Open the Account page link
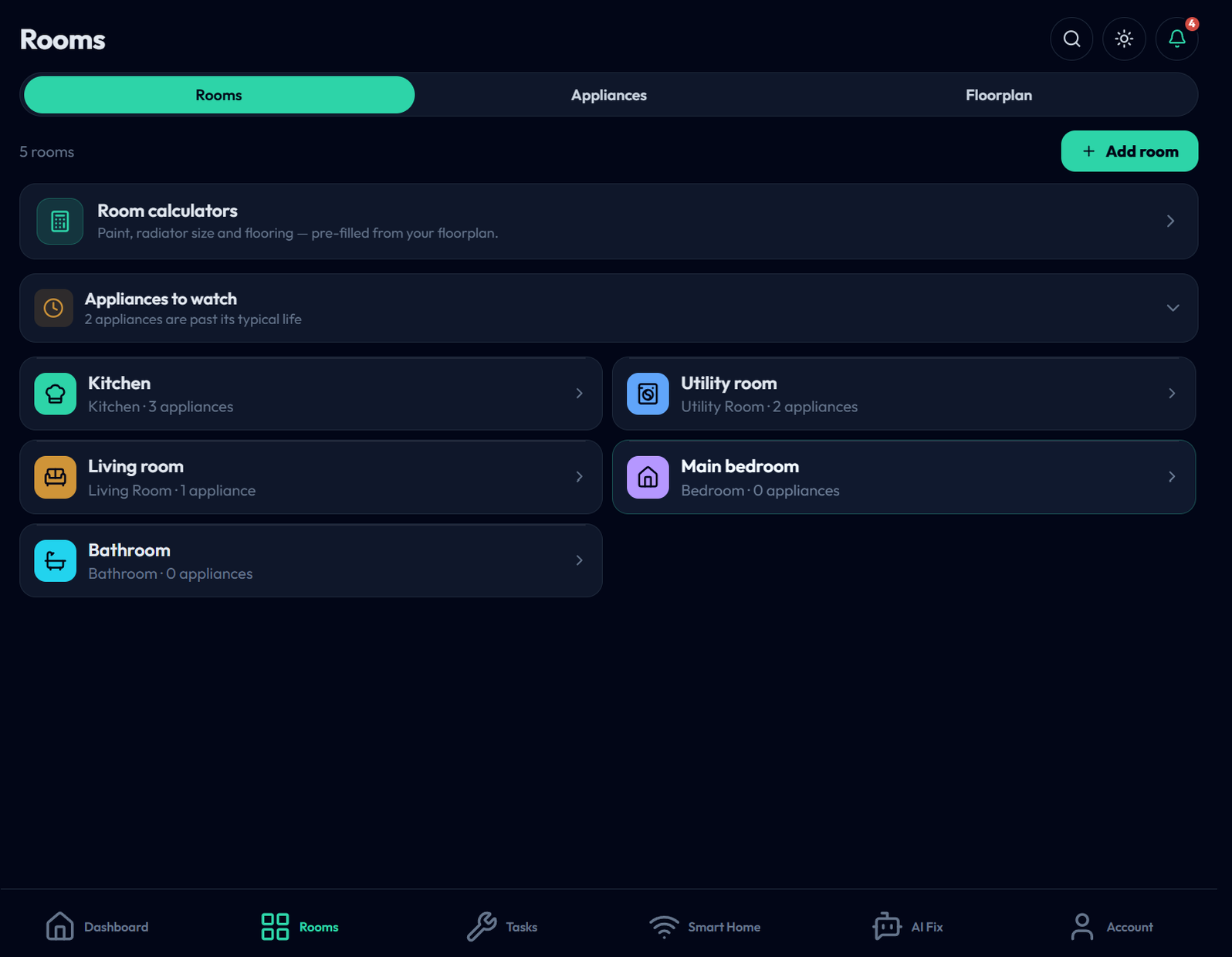The height and width of the screenshot is (957, 1232). [1112, 926]
